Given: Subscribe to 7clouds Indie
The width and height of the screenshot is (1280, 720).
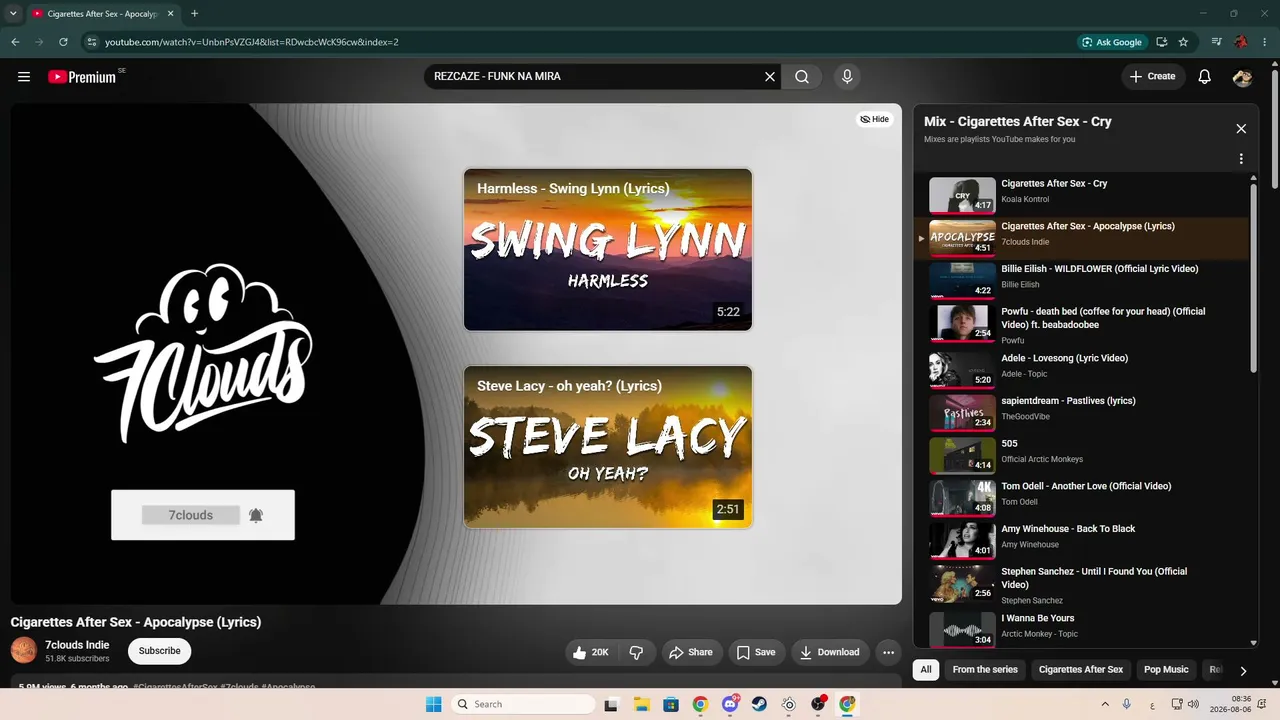Looking at the screenshot, I should pyautogui.click(x=160, y=651).
